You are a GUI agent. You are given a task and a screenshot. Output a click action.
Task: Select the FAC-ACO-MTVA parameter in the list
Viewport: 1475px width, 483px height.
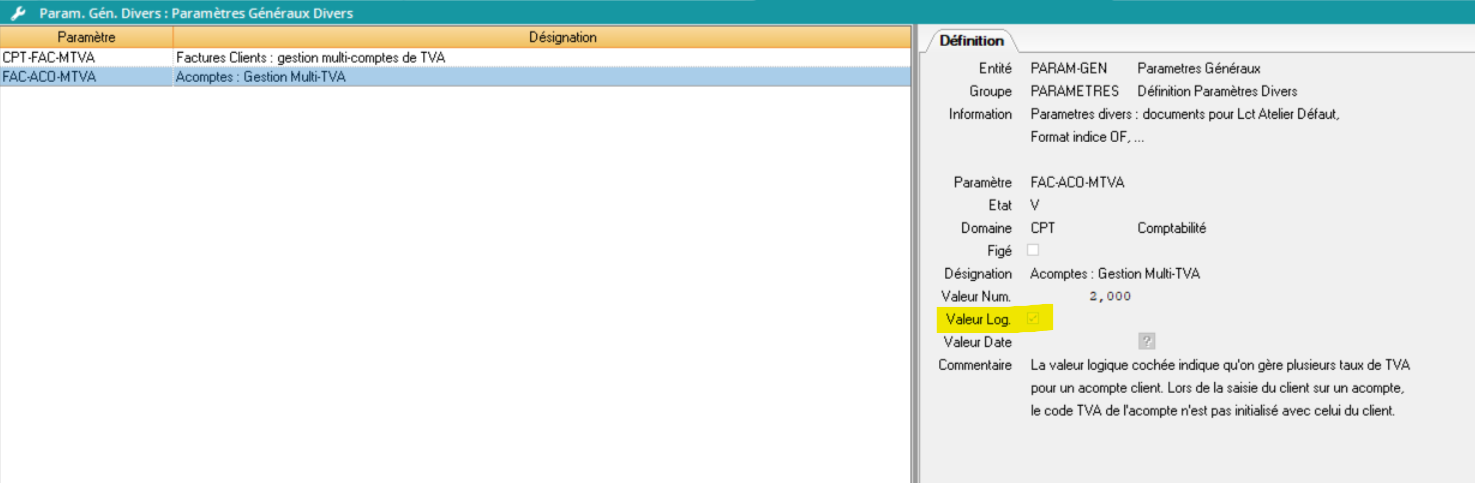coord(50,76)
